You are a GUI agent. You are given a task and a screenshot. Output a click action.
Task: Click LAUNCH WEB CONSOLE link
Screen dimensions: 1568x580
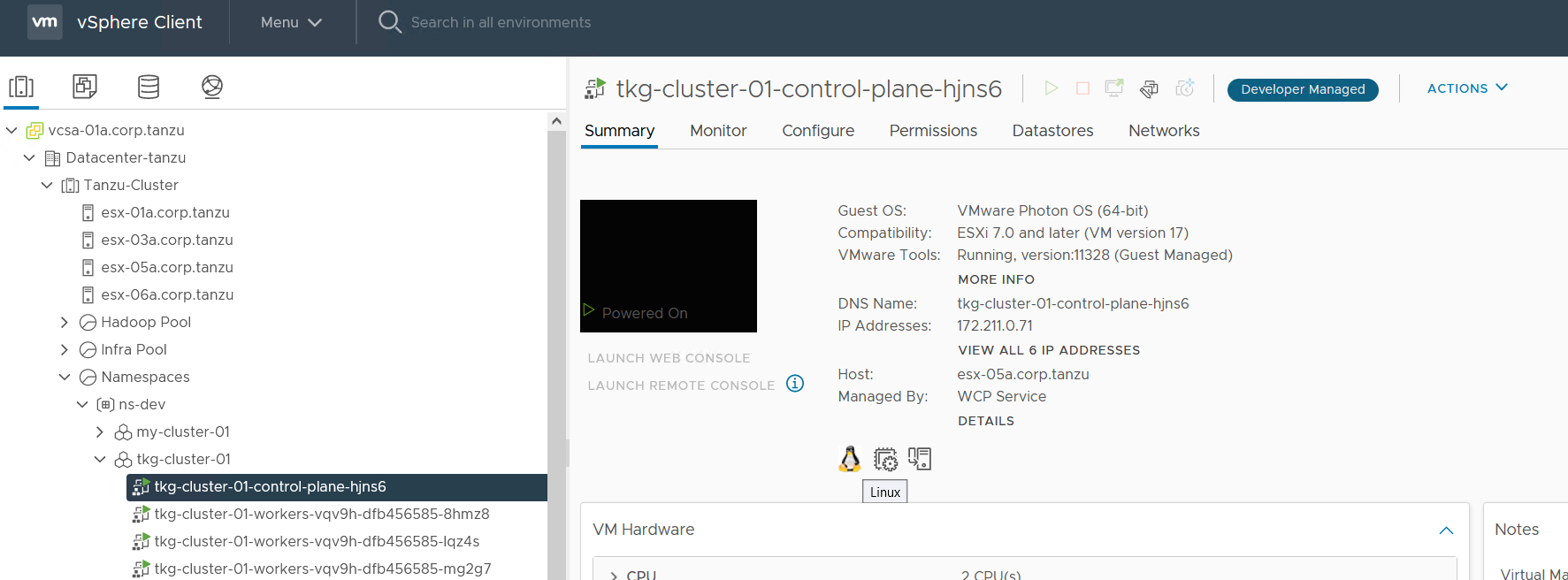tap(669, 358)
